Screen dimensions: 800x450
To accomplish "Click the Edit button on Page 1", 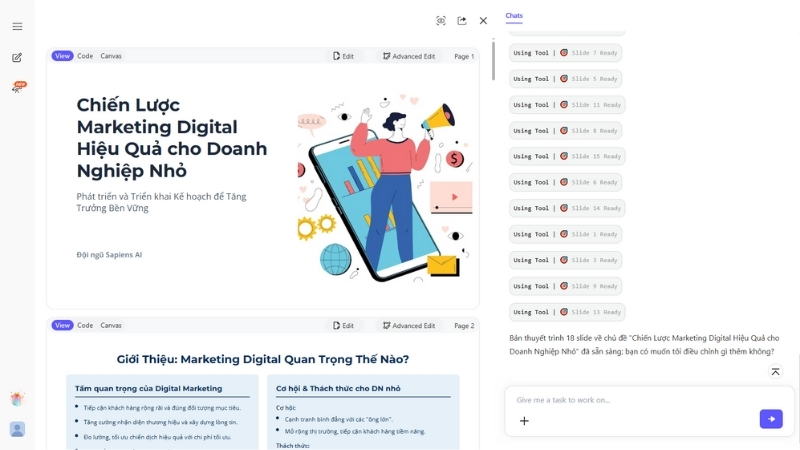I will (343, 56).
